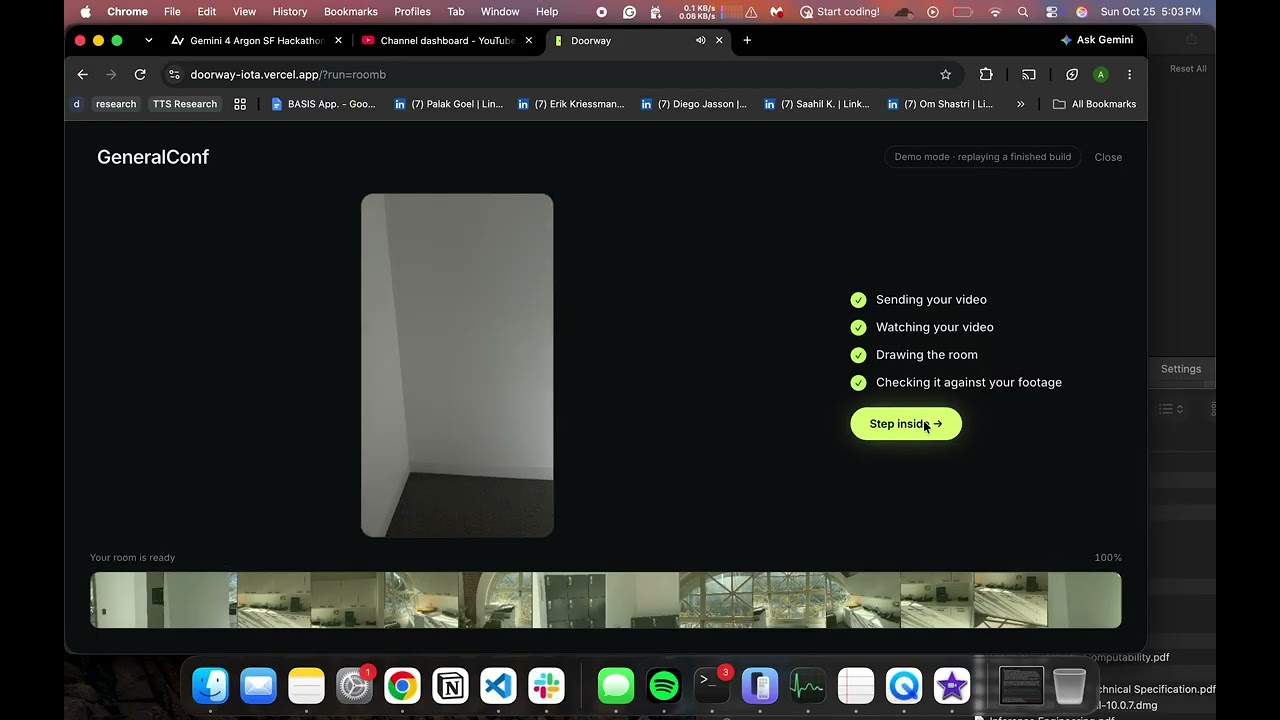Open Slack from the Dock
This screenshot has width=1280, height=720.
point(546,686)
